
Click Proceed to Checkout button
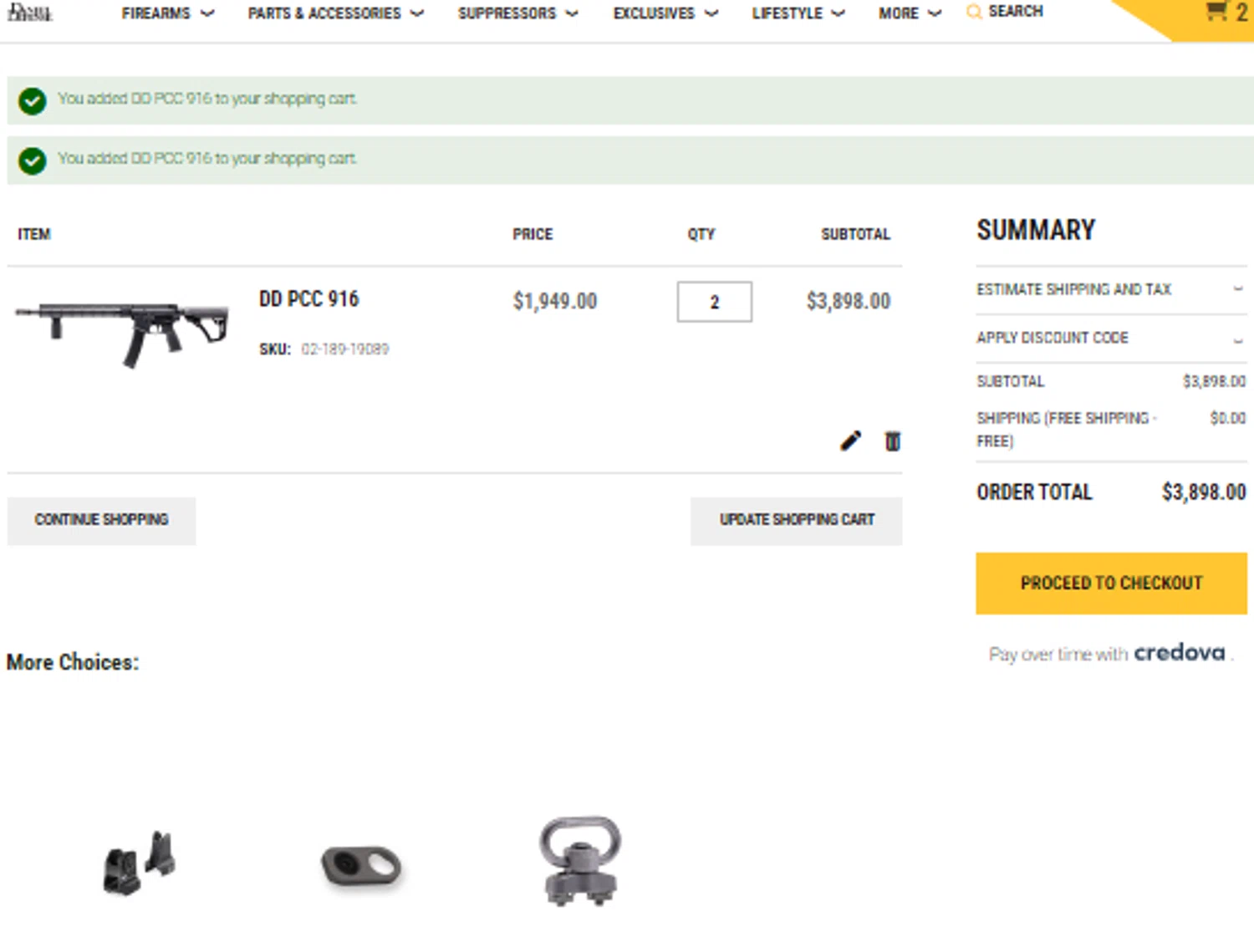coord(1111,583)
